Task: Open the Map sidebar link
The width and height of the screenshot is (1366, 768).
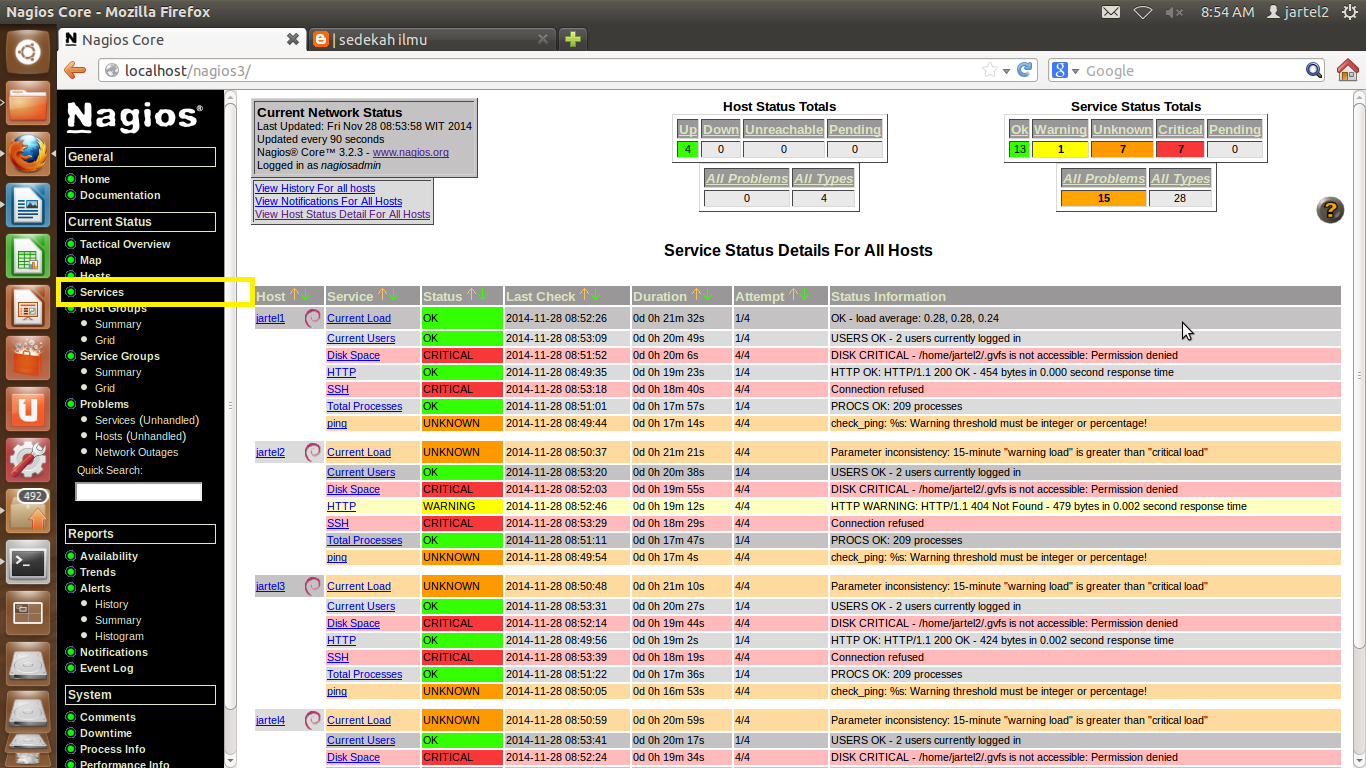Action: pyautogui.click(x=91, y=260)
